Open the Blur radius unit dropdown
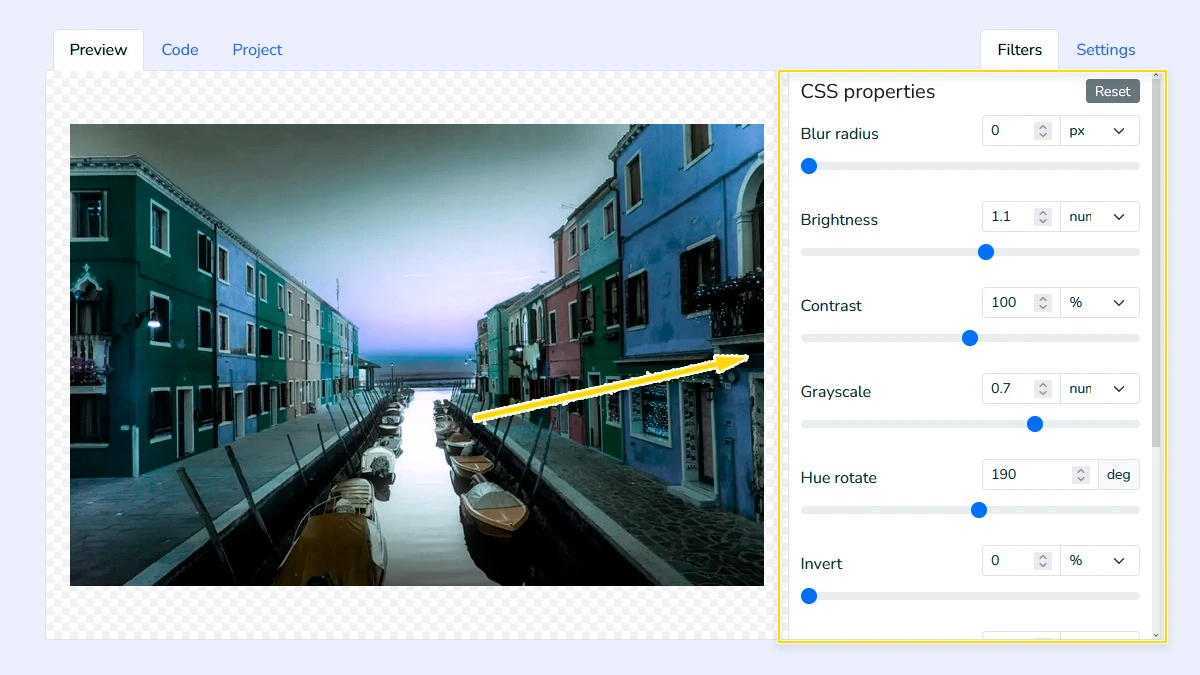The image size is (1200, 675). coord(1100,130)
